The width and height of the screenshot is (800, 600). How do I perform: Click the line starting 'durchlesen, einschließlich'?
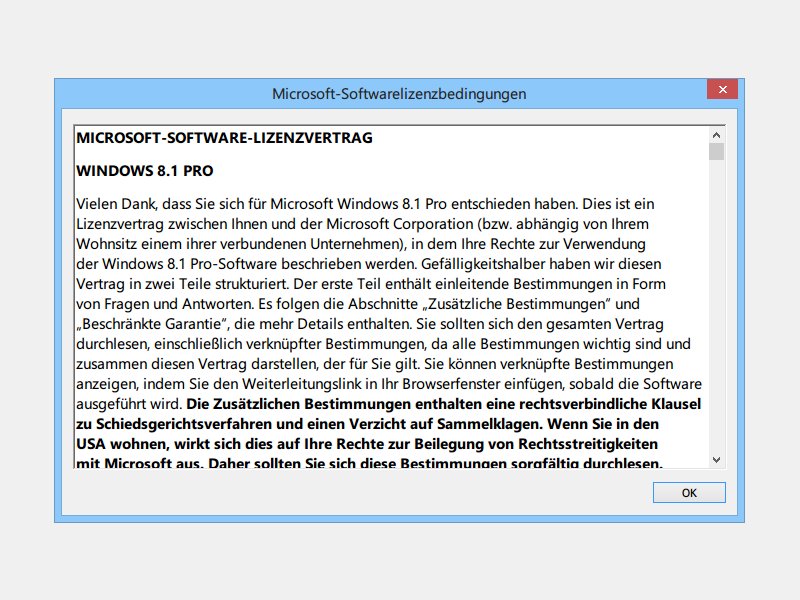(383, 344)
